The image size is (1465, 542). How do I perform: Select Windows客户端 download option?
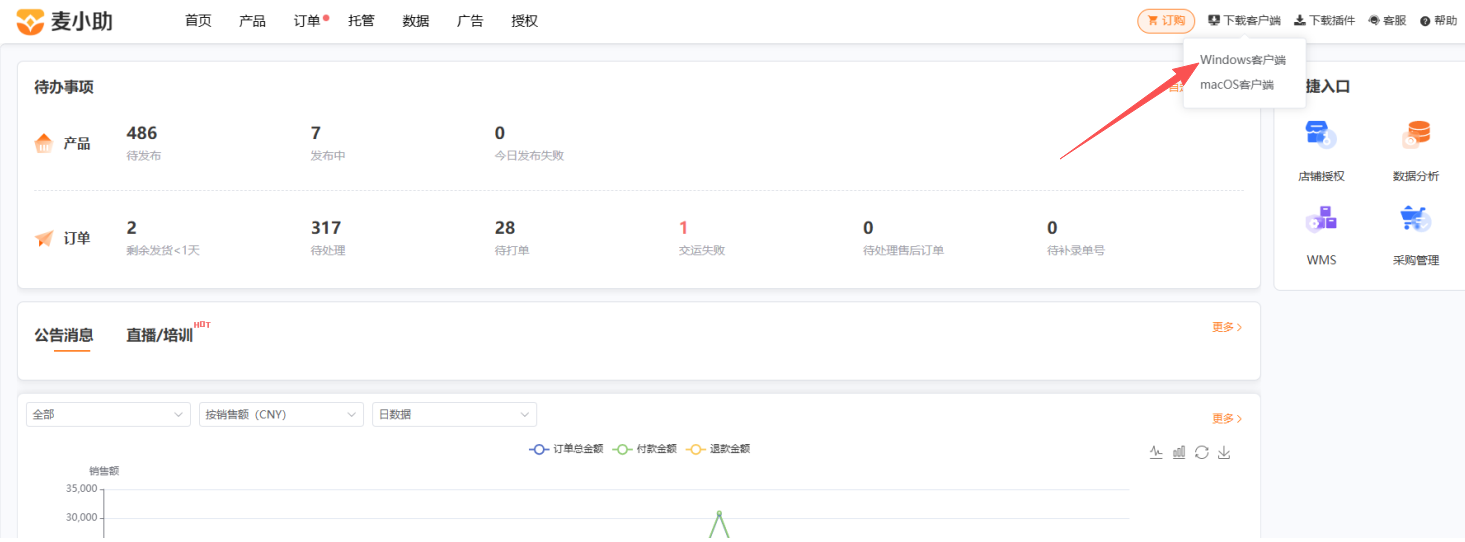pyautogui.click(x=1243, y=60)
